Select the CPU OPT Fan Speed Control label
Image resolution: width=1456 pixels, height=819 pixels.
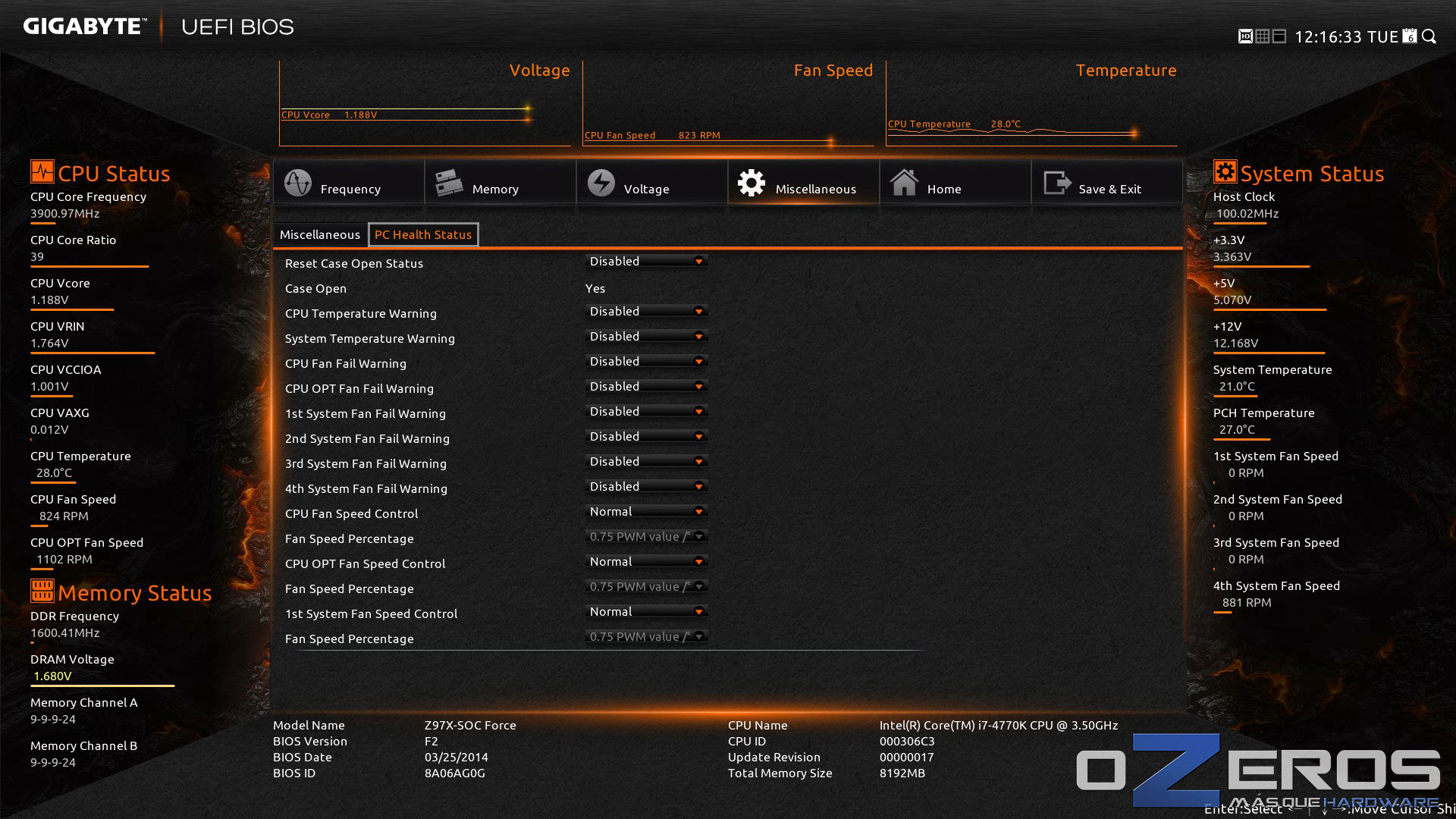[x=365, y=564]
